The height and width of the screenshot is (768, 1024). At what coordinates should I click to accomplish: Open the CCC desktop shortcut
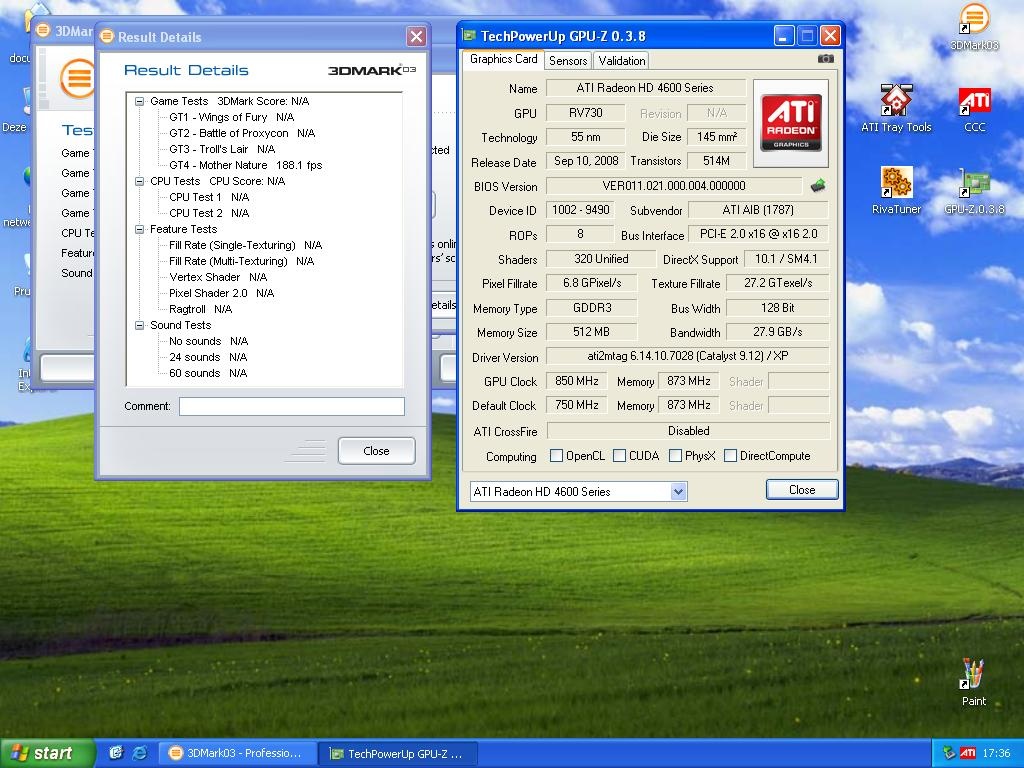pos(974,102)
